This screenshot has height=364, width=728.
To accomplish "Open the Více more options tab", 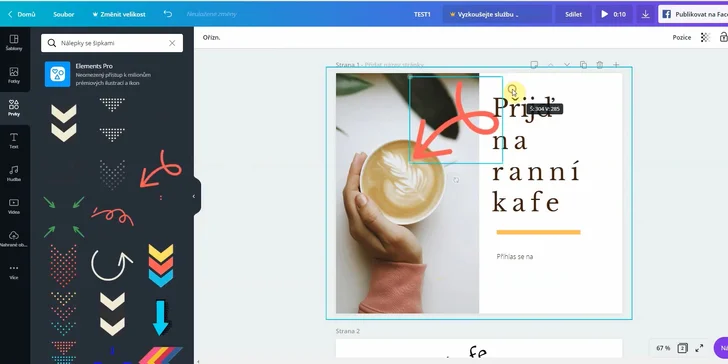I will (14, 272).
